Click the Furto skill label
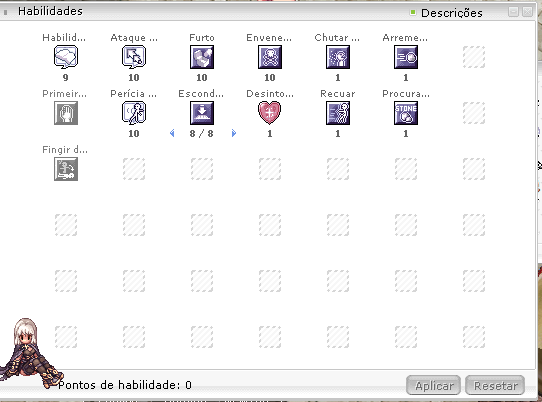Image resolution: width=542 pixels, height=402 pixels. [202, 37]
